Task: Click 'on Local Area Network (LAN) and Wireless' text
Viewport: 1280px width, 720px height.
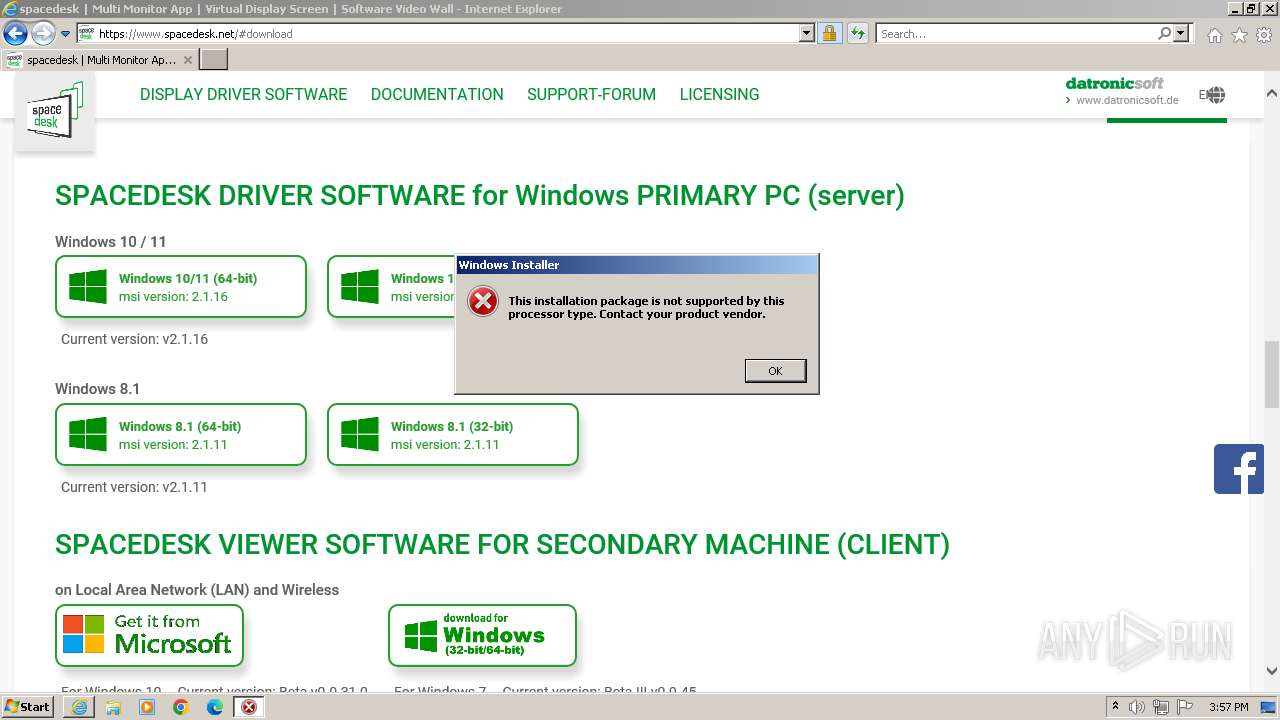Action: [197, 590]
